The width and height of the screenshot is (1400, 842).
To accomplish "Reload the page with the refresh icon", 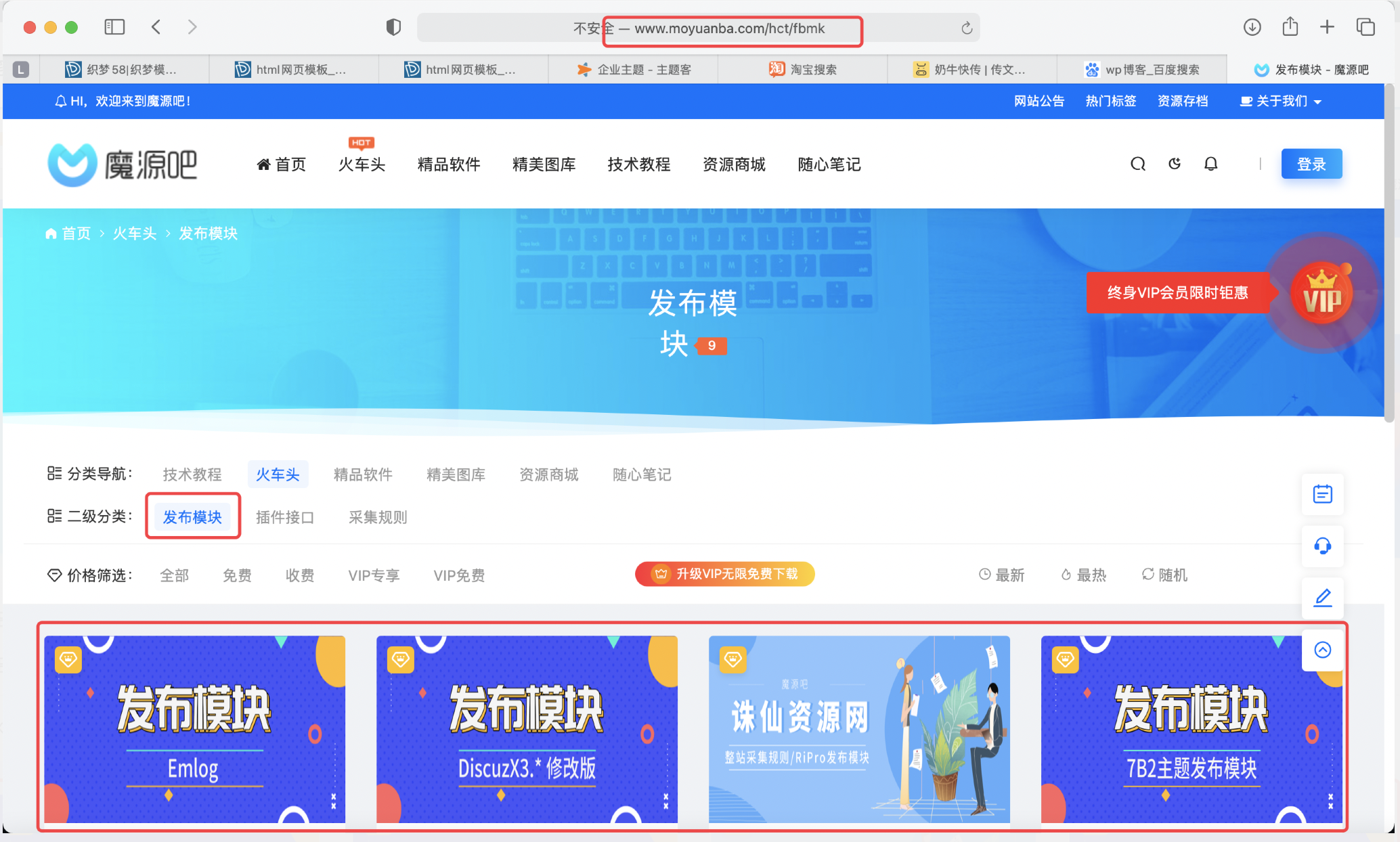I will tap(967, 28).
